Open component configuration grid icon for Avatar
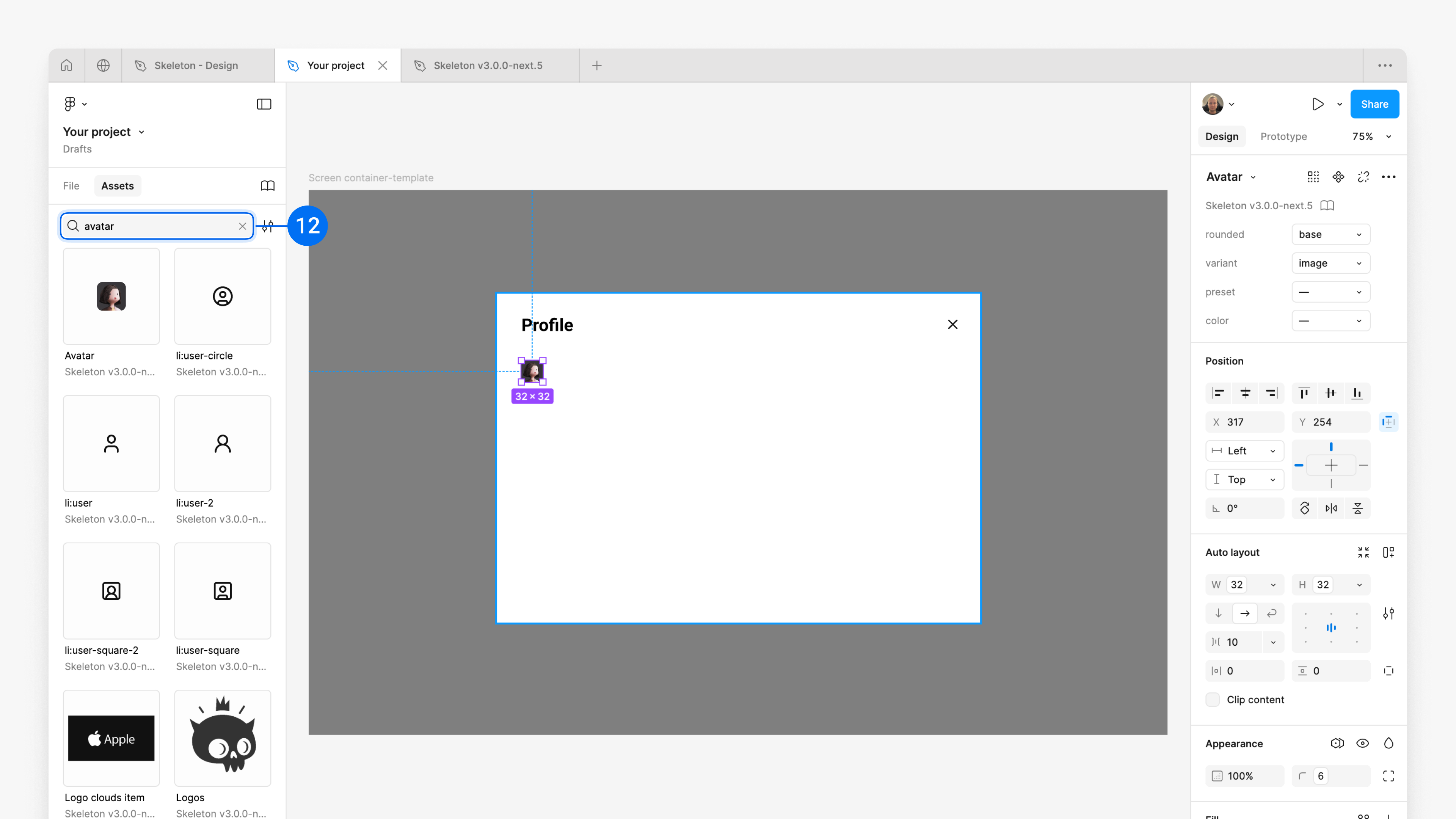1456x819 pixels. 1313,177
